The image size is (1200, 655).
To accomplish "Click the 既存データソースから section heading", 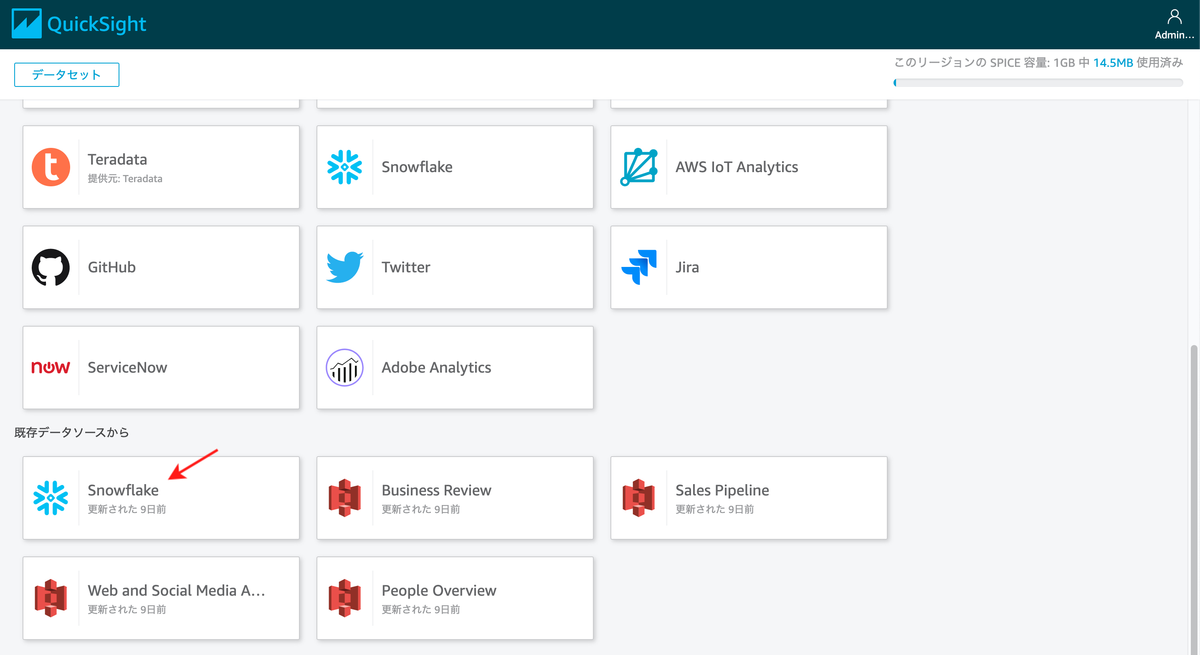I will pyautogui.click(x=72, y=433).
